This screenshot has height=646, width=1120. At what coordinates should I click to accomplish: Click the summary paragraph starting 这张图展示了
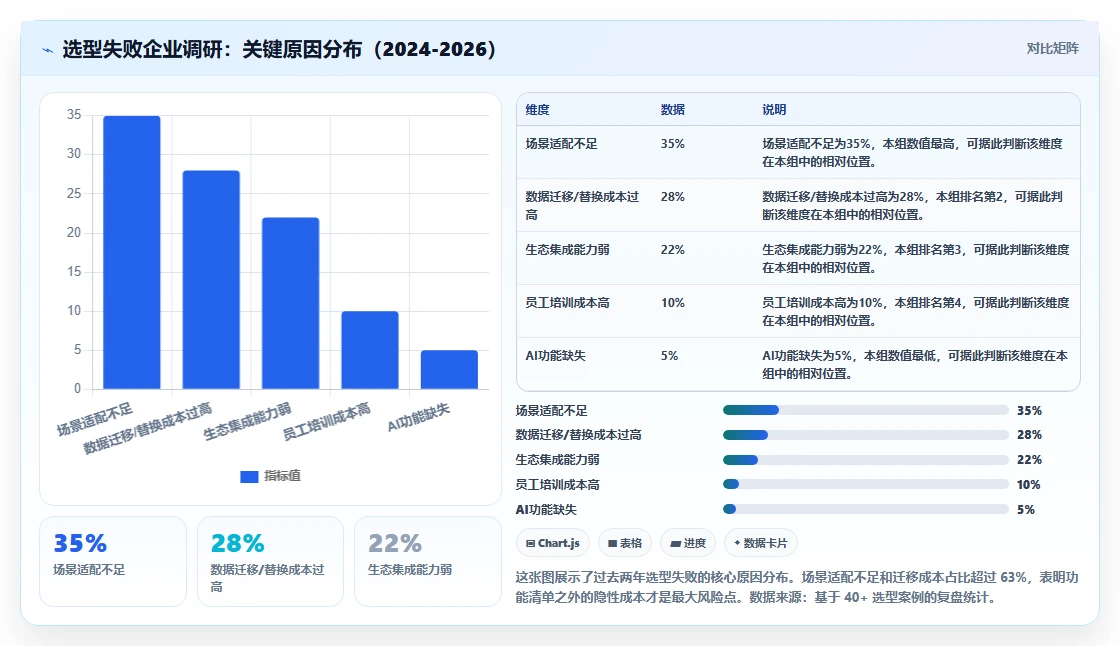click(797, 587)
